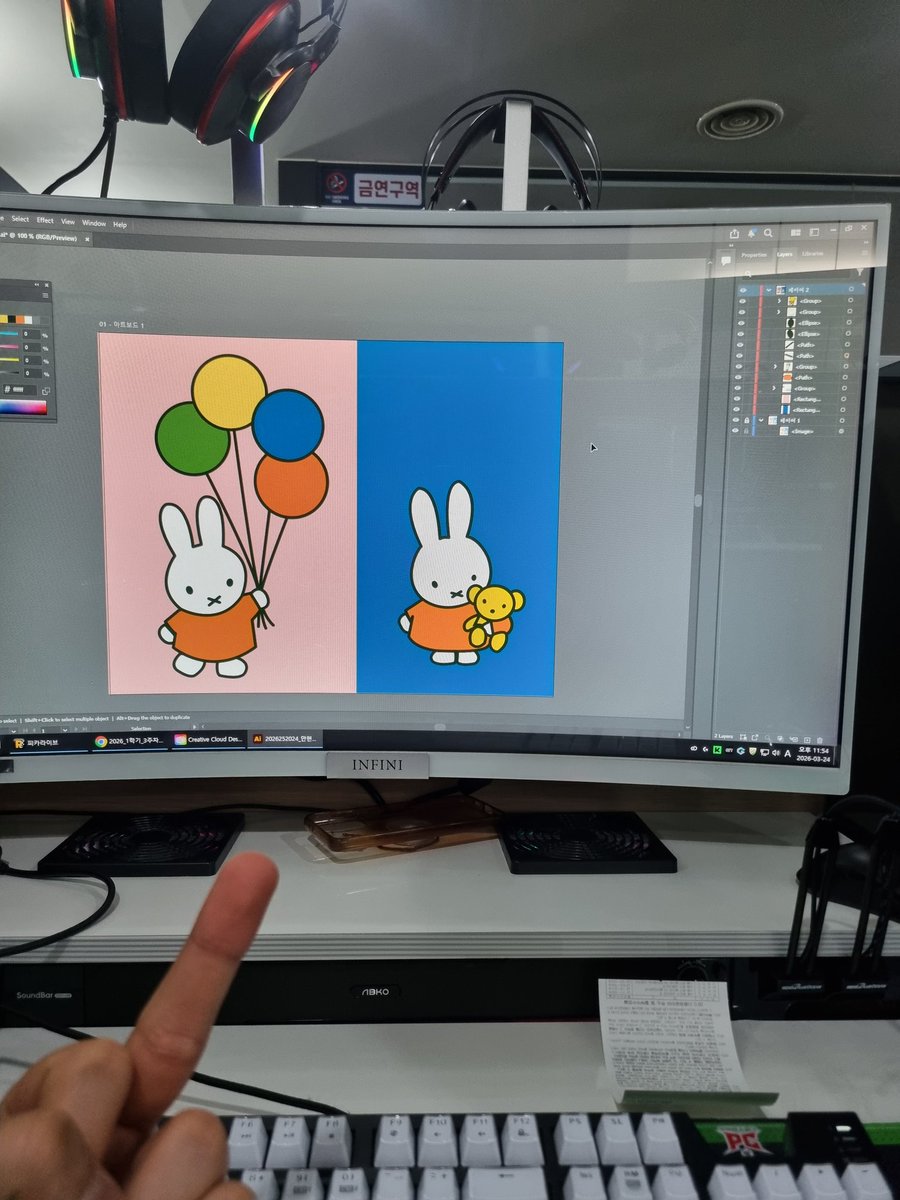Open the taskbar clock showing 11:54
This screenshot has width=900, height=1200.
pyautogui.click(x=814, y=754)
